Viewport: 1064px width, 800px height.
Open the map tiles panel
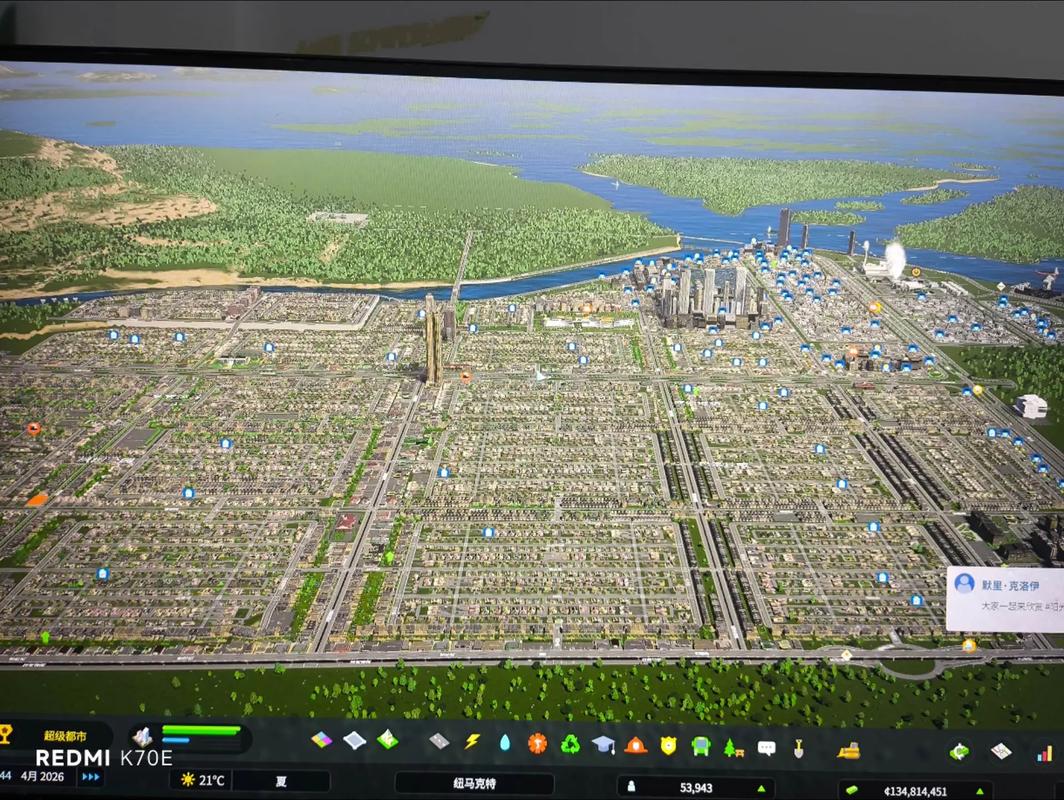(x=1000, y=751)
